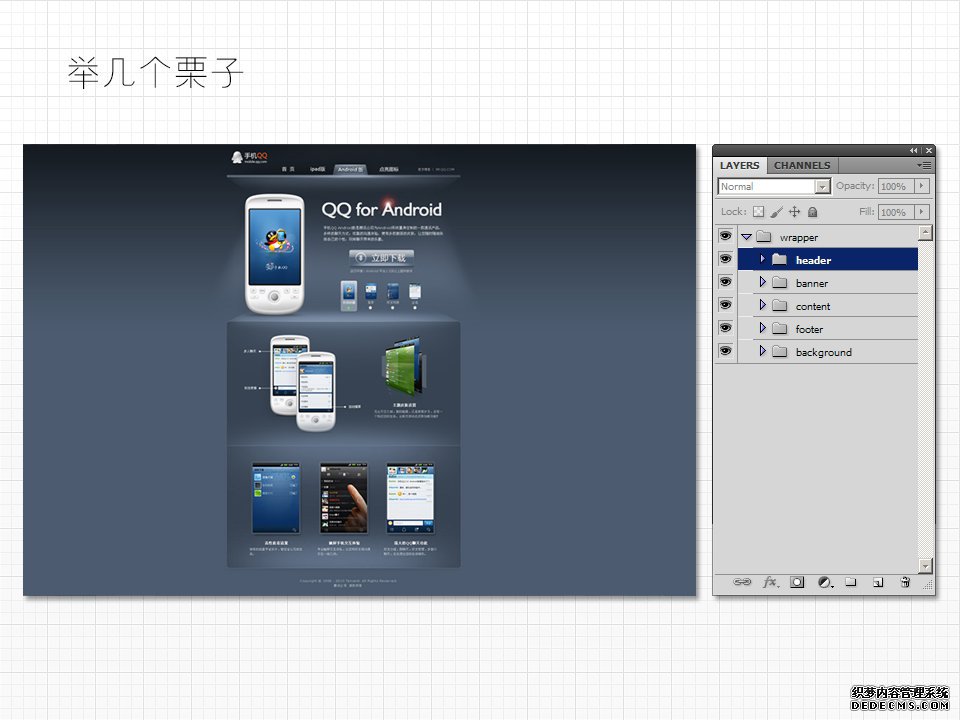Screen dimensions: 960x720
Task: Click the screenshot showing a pointing finger
Action: pos(344,498)
